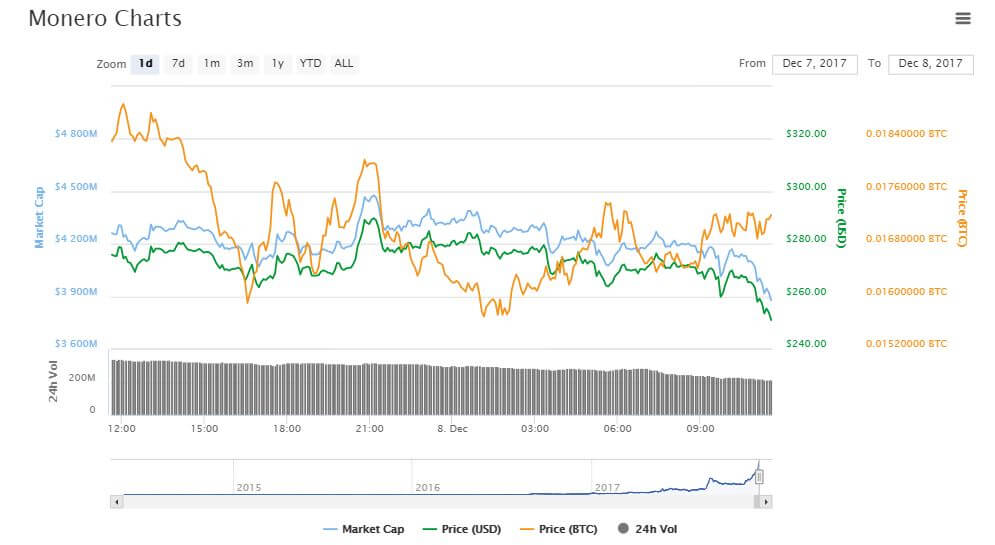
Task: Click the 2017 marker in the navigator
Action: click(607, 487)
